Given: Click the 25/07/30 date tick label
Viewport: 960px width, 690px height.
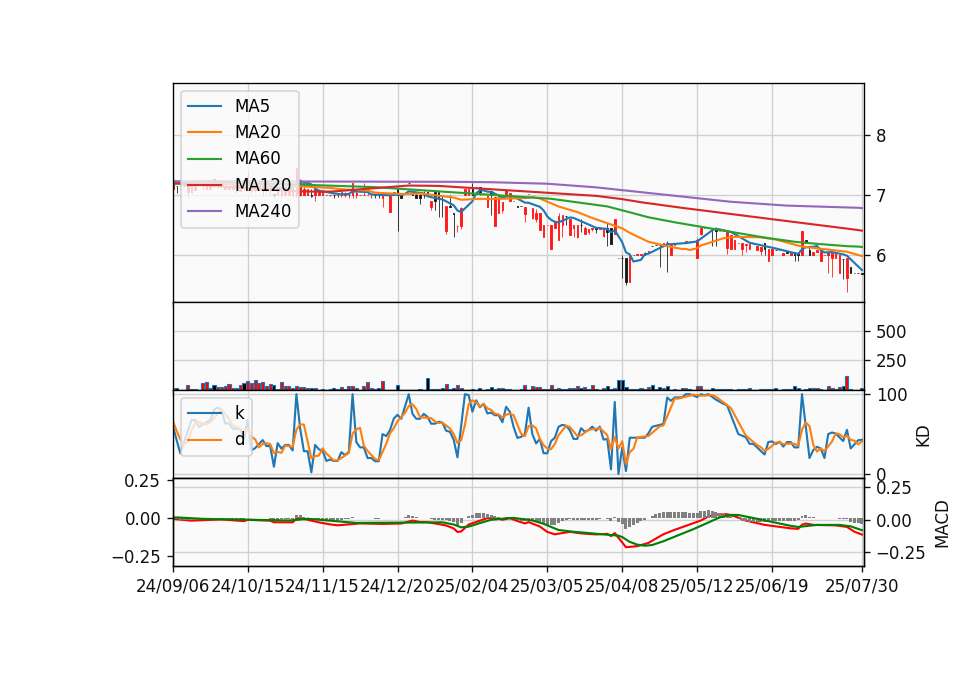Looking at the screenshot, I should [862, 586].
